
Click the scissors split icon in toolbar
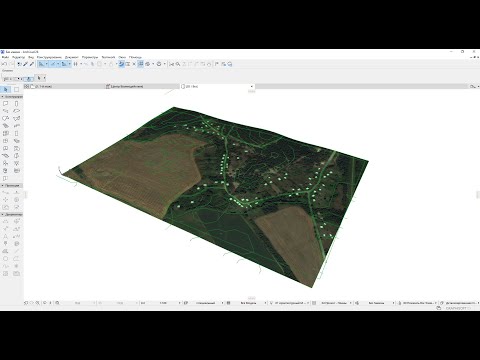point(171,64)
